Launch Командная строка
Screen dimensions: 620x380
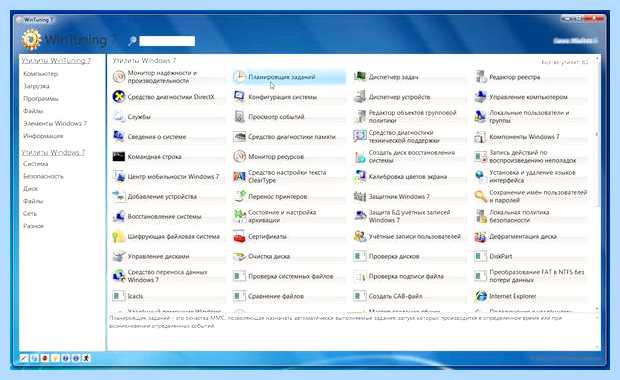(x=168, y=157)
